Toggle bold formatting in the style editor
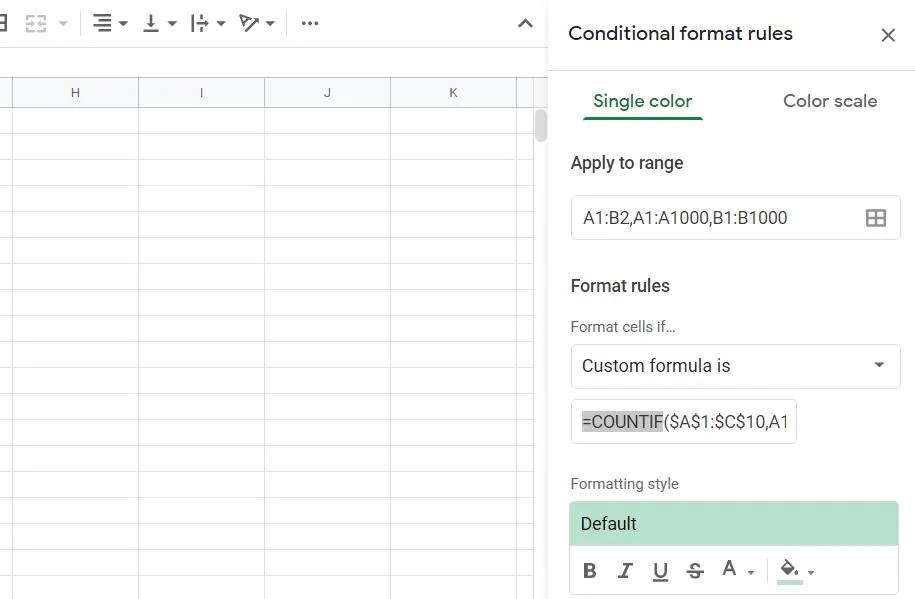The width and height of the screenshot is (915, 599). [x=590, y=570]
